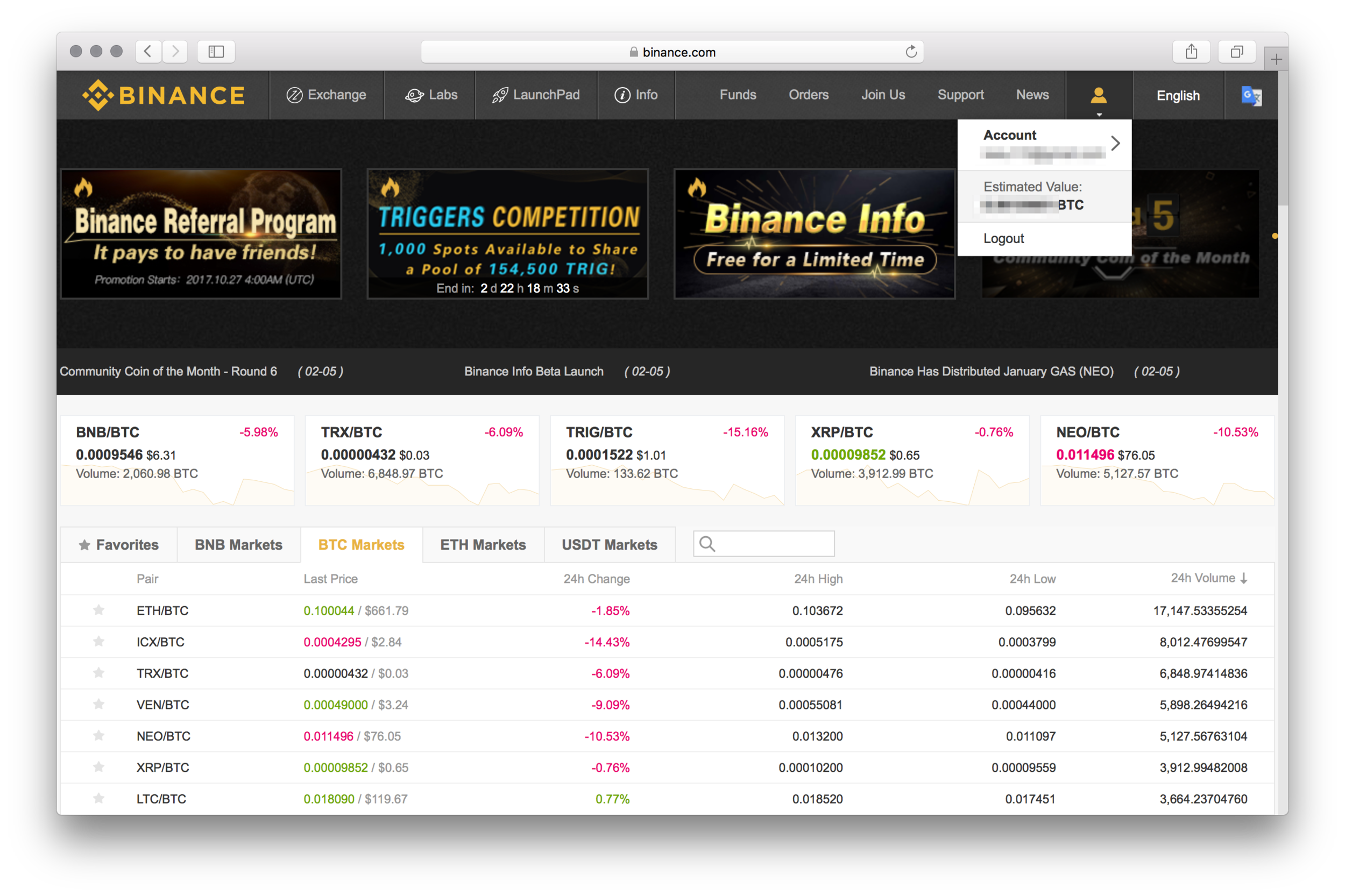Click the Google Translate icon

click(1251, 95)
